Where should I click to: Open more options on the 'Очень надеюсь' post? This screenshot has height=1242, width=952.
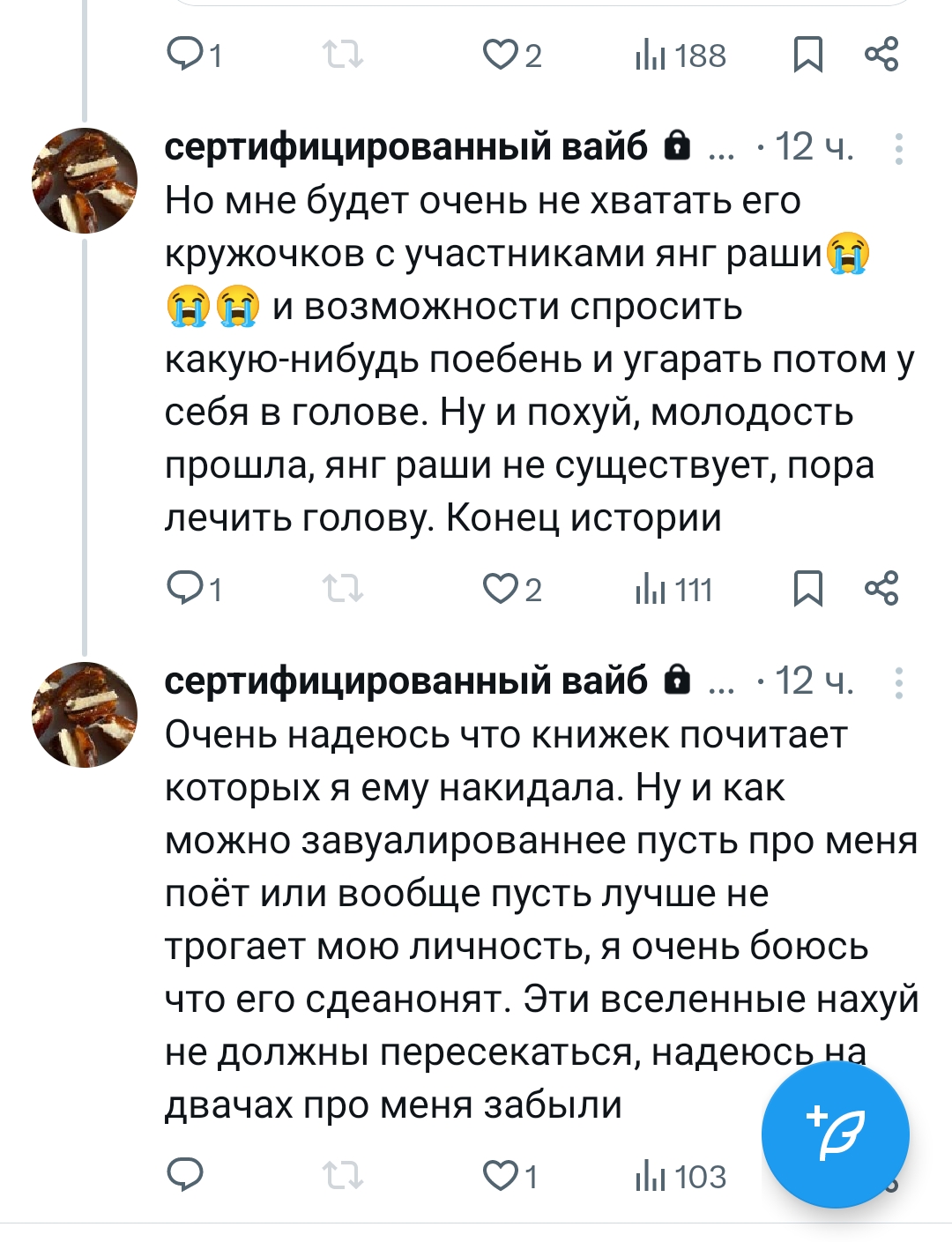(x=898, y=683)
